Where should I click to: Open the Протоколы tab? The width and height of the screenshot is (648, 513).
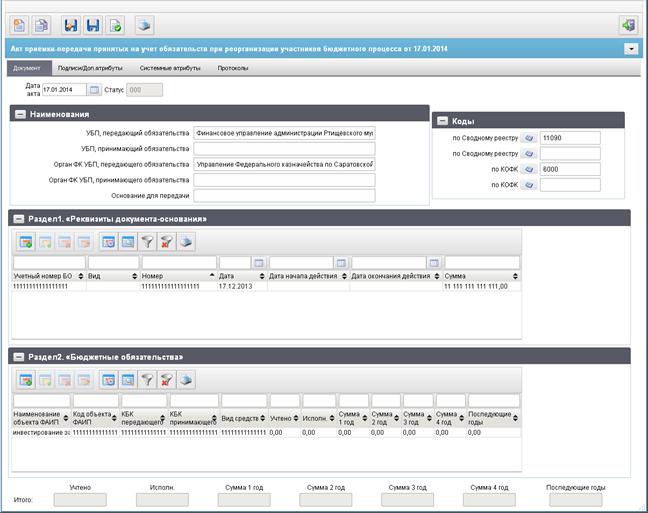tap(233, 68)
